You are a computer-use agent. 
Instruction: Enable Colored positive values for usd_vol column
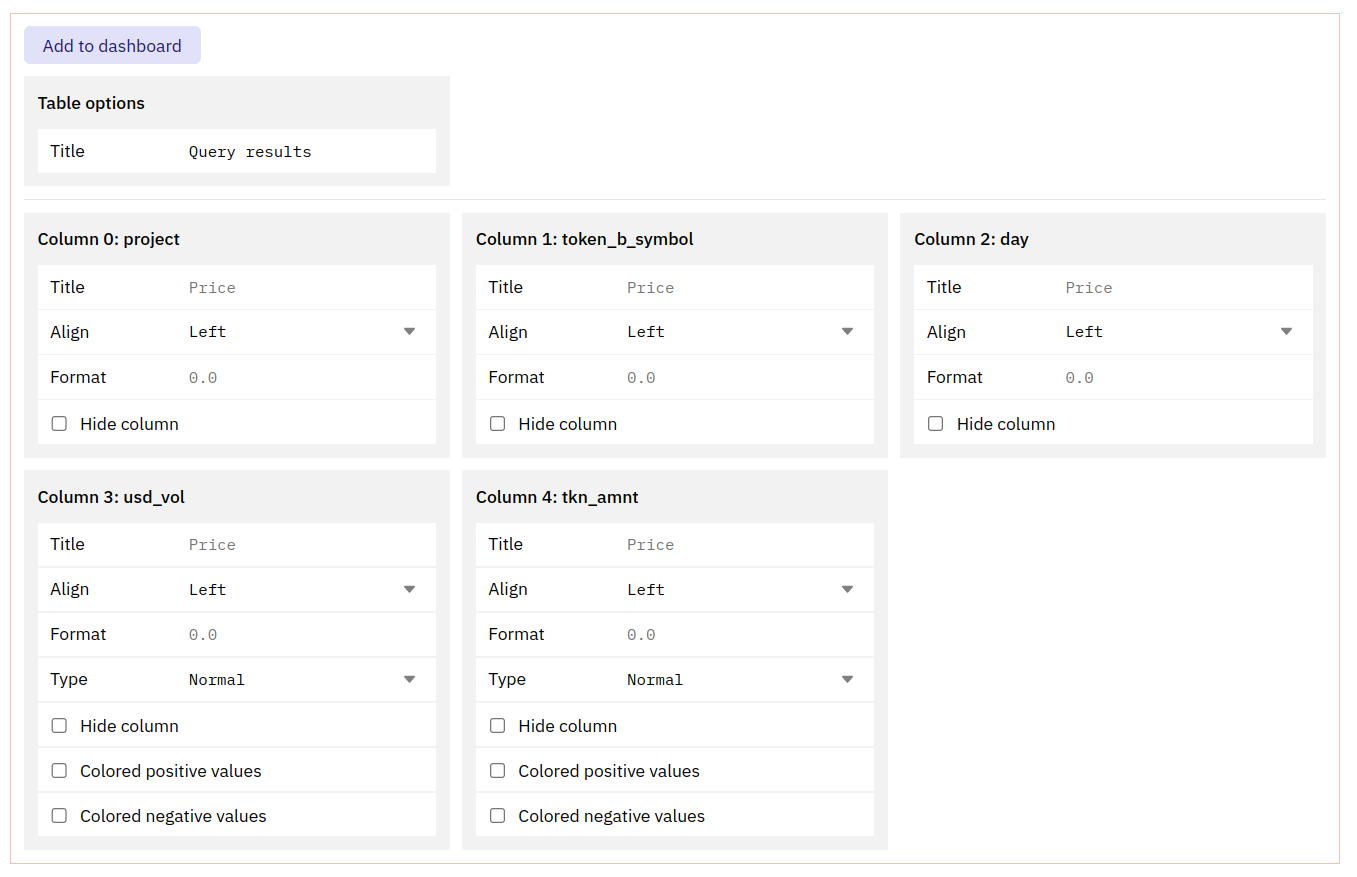tap(59, 770)
